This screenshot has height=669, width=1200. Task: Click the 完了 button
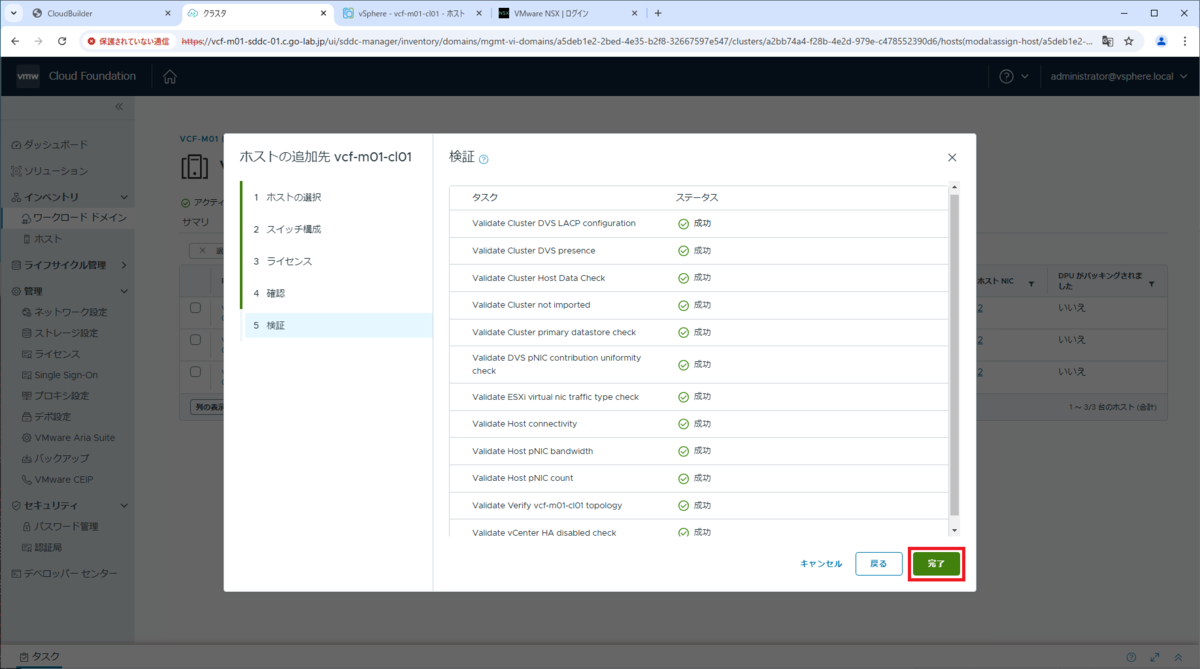tap(936, 564)
